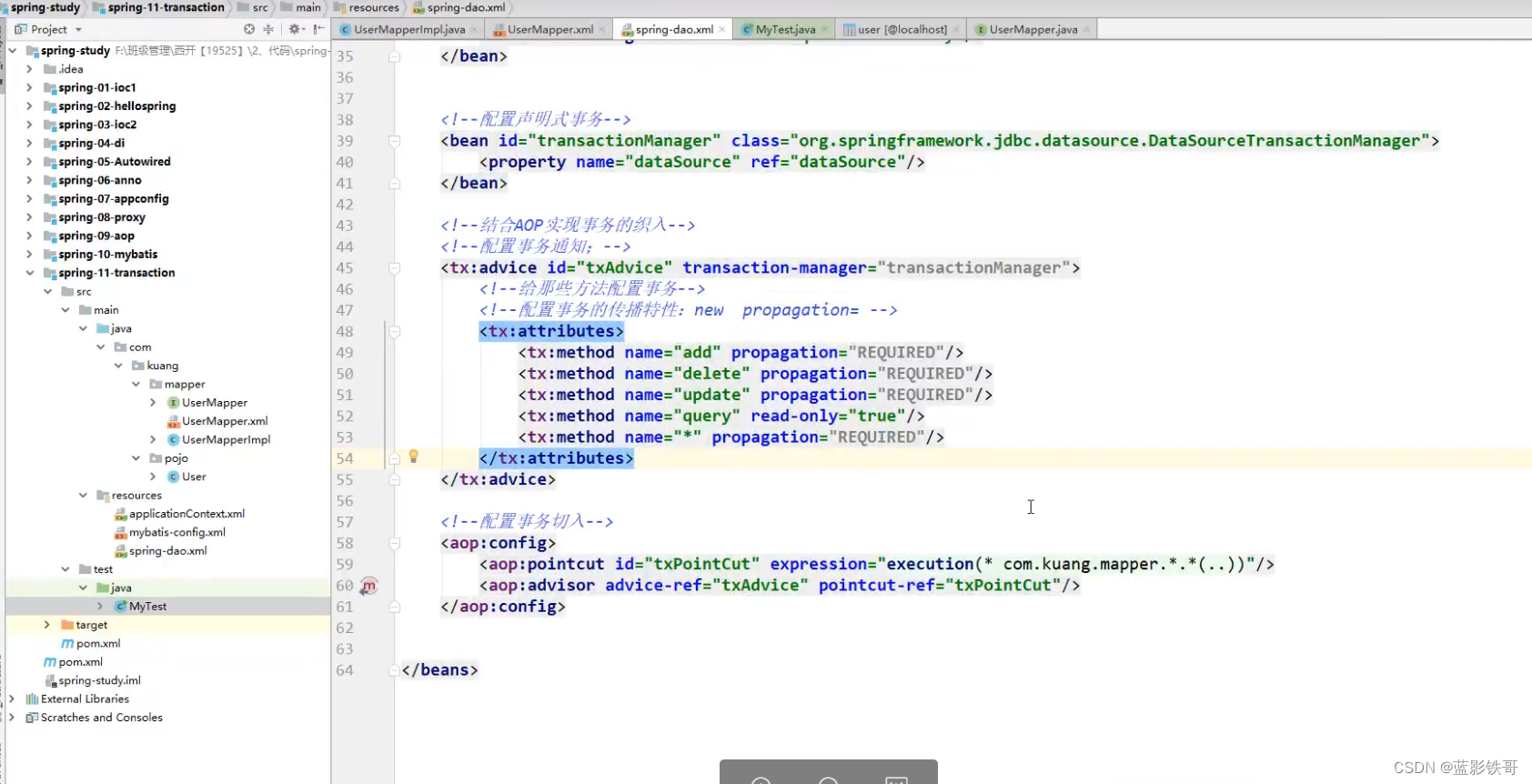Toggle code fold at line 58 aop:config
The image size is (1532, 784).
(394, 544)
